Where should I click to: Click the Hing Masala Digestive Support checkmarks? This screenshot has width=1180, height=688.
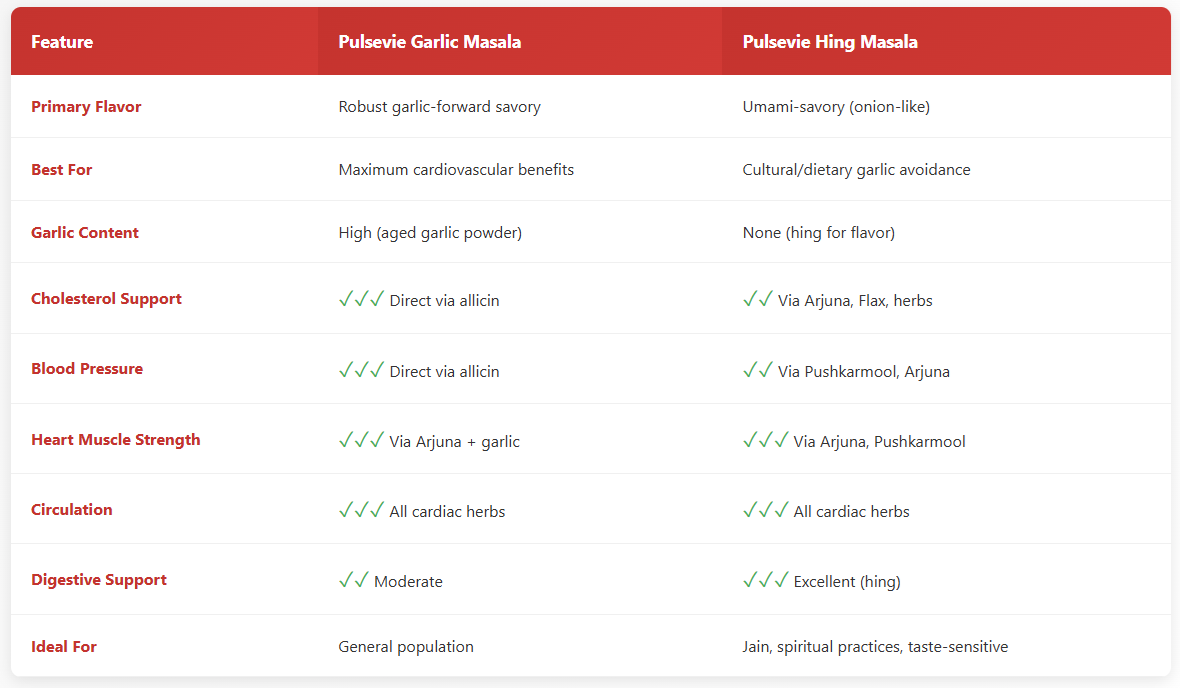click(765, 580)
